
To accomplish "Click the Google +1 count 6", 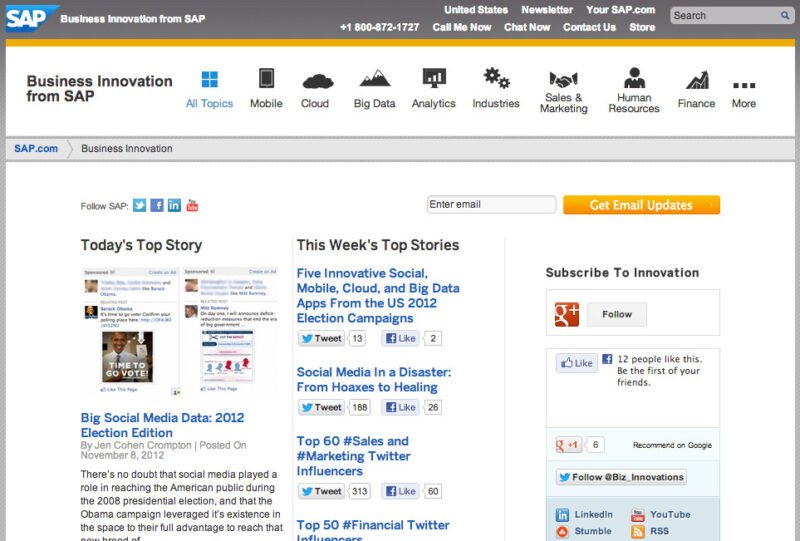I will pyautogui.click(x=595, y=445).
